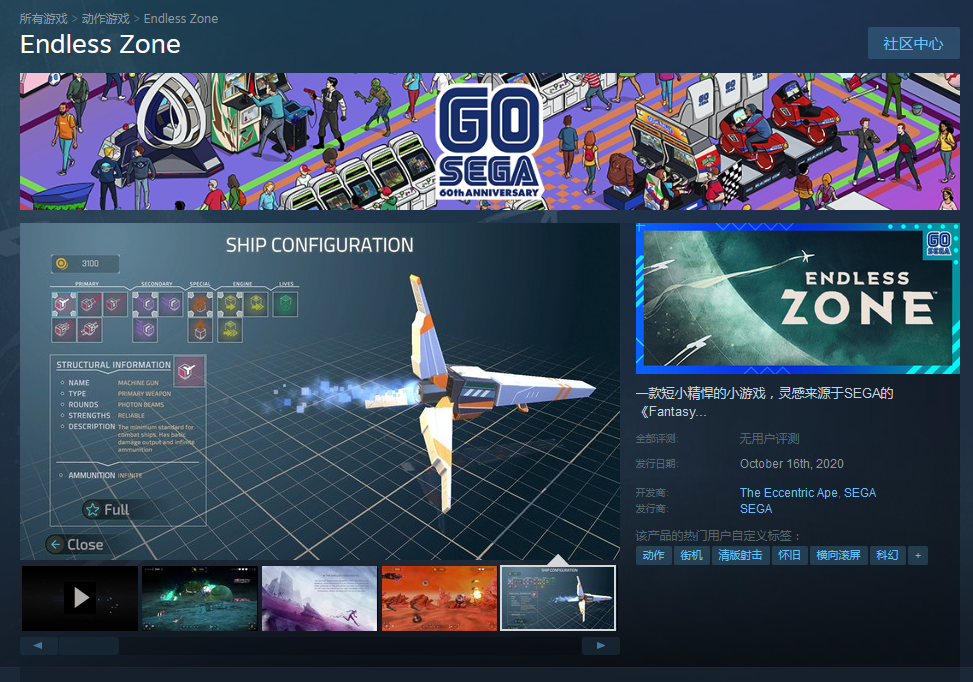Click the GO SEGA 60th Anniversary banner logo

(489, 141)
